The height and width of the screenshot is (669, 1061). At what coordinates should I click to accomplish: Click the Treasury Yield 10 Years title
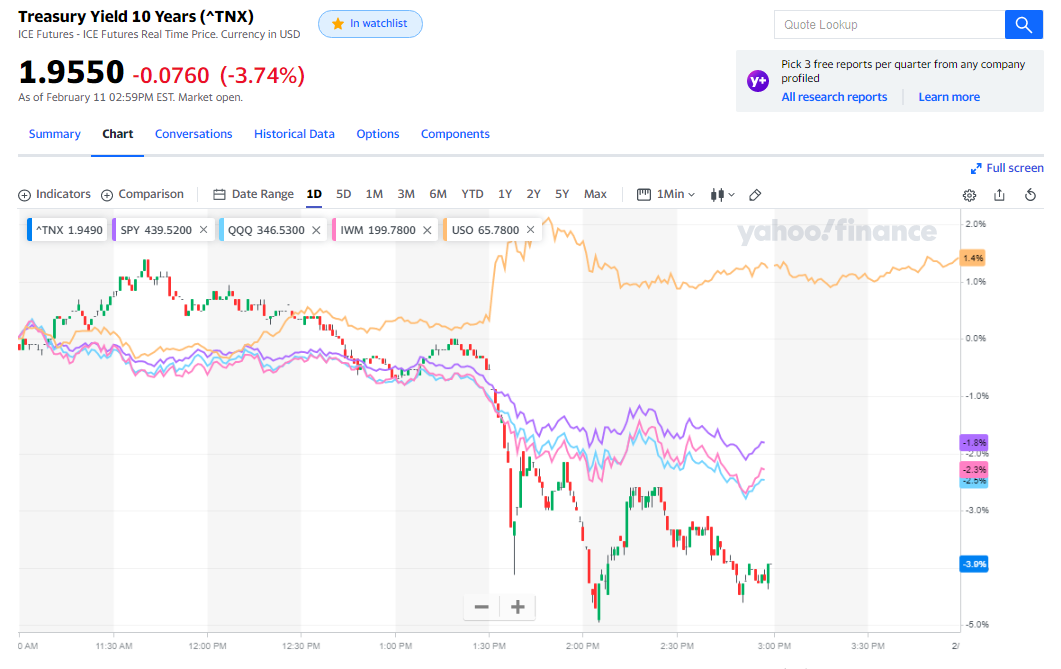pyautogui.click(x=136, y=16)
